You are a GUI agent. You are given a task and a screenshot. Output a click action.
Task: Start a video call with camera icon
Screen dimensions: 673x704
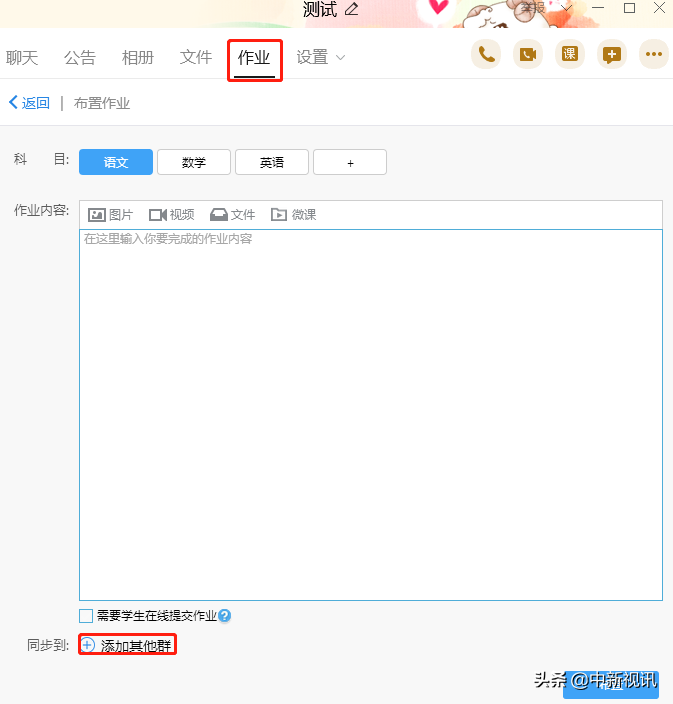click(528, 54)
